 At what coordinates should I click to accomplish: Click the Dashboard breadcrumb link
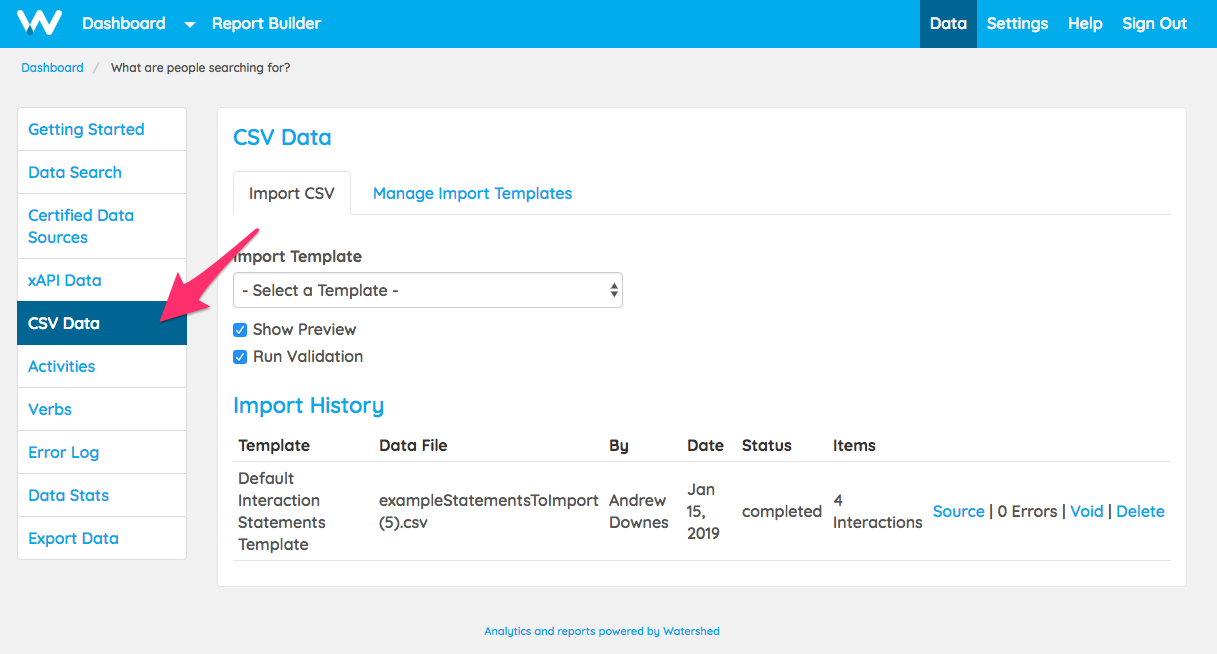coord(52,68)
